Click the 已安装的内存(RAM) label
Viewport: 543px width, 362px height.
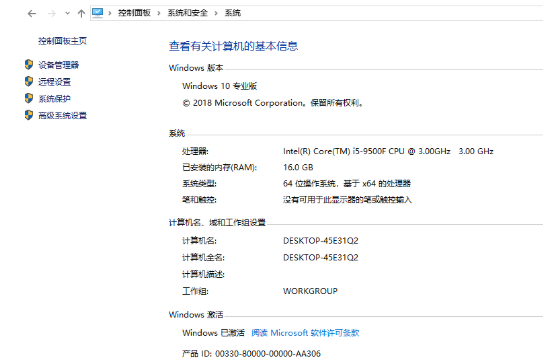pos(220,168)
